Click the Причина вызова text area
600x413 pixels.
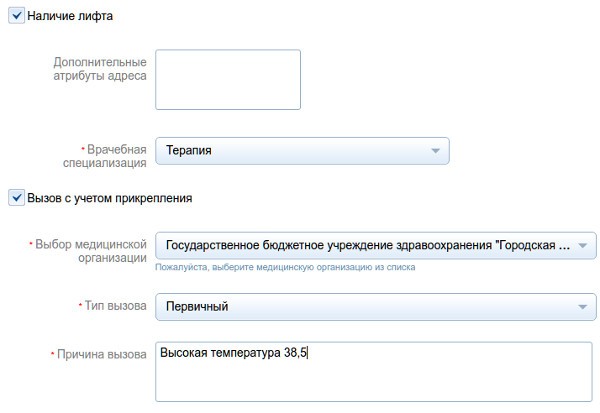374,372
